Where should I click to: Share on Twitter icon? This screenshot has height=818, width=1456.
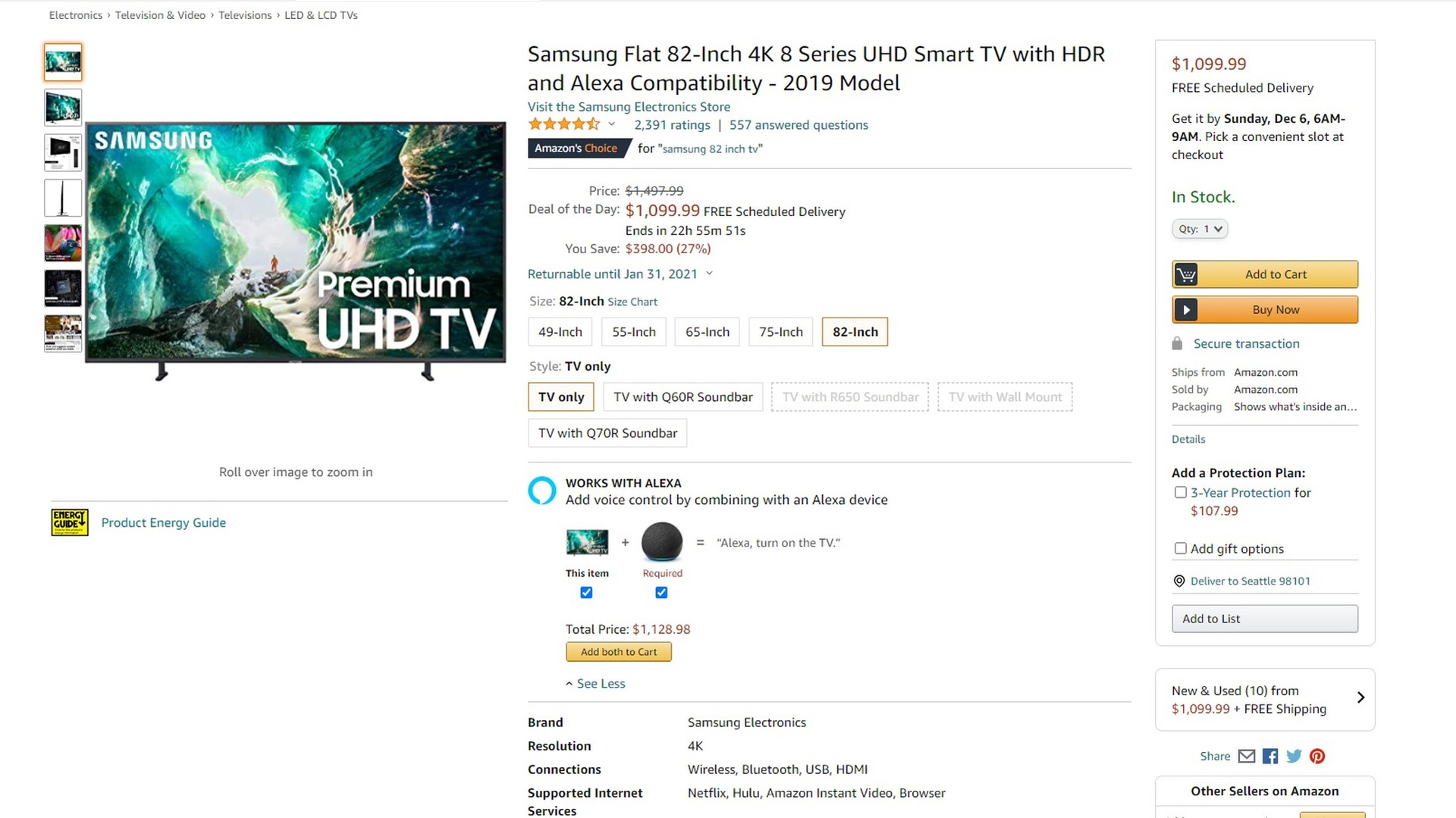pos(1294,756)
